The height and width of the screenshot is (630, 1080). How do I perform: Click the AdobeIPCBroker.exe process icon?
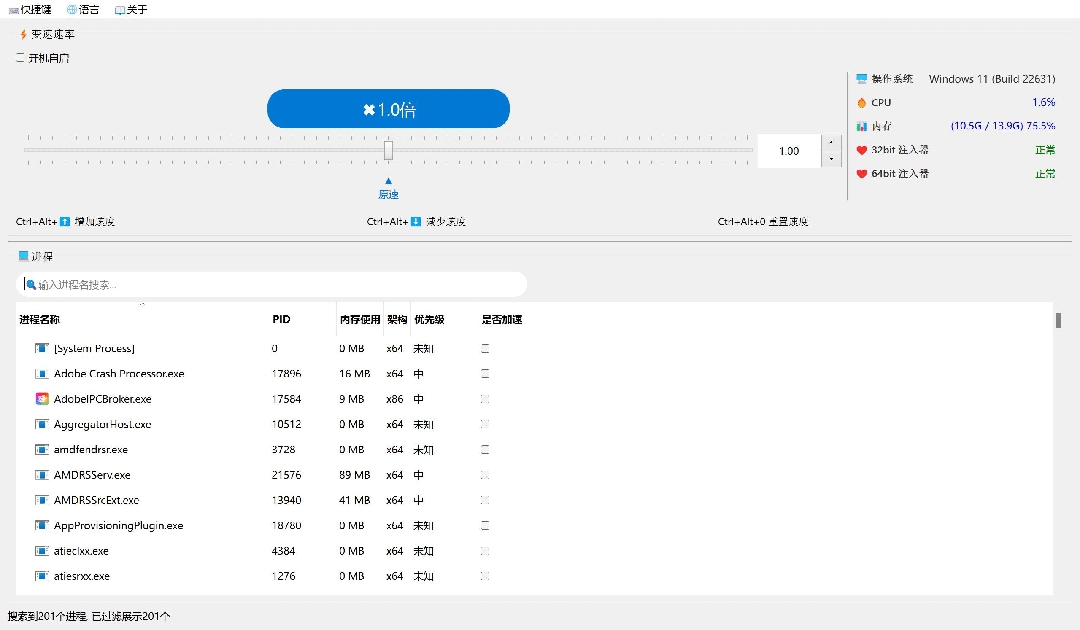click(42, 399)
